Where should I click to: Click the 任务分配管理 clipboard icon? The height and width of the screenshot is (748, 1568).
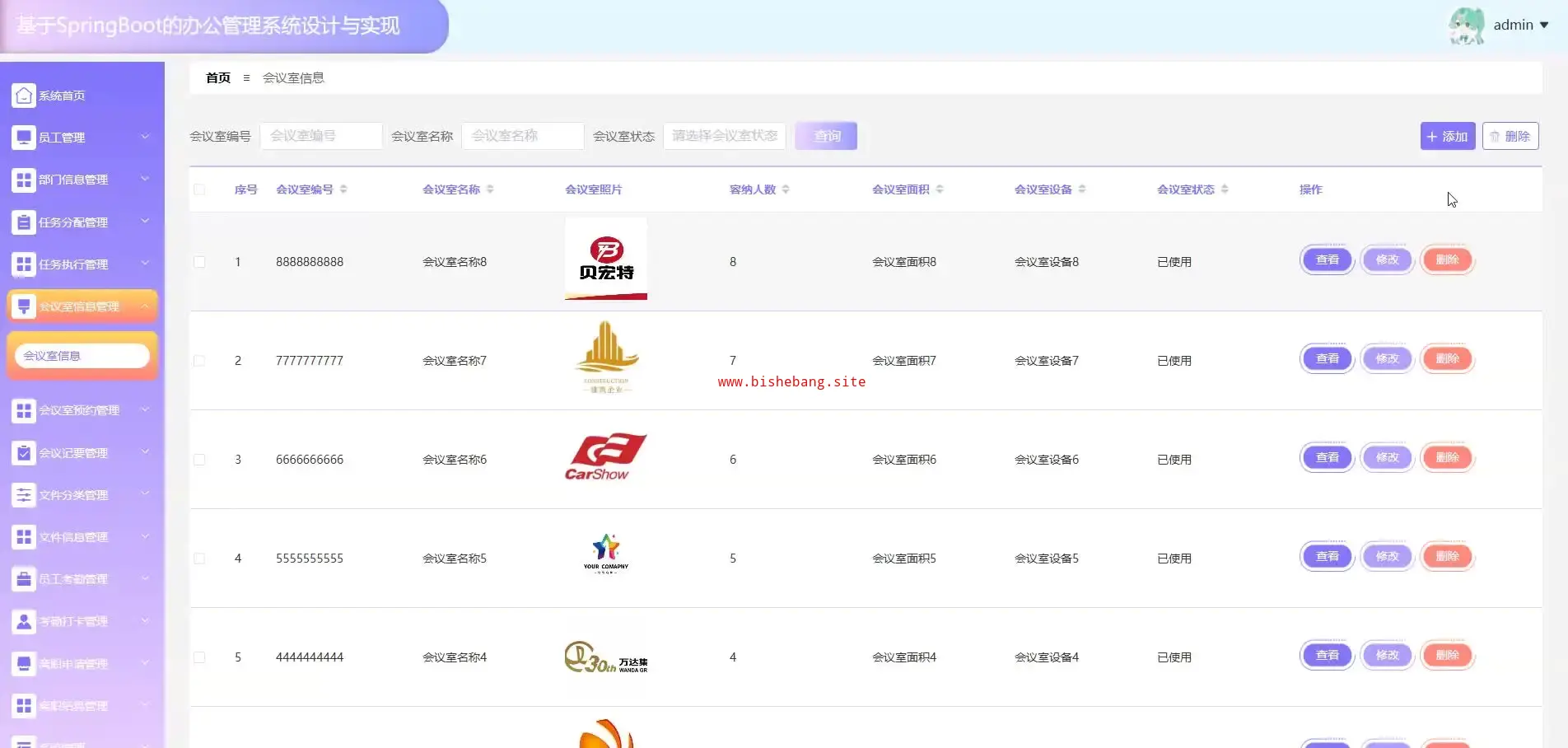(x=24, y=222)
